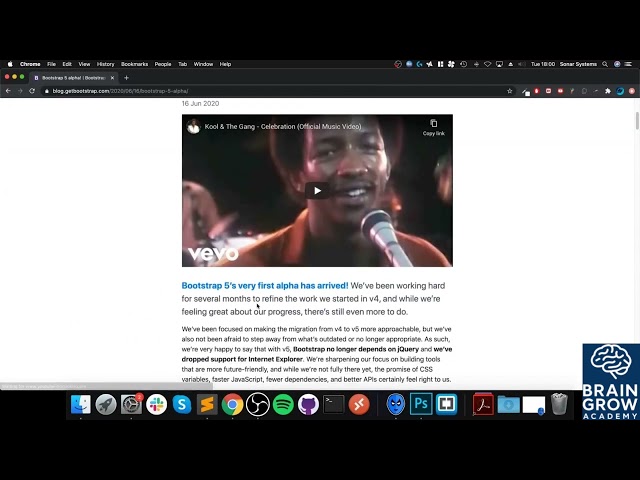Image resolution: width=640 pixels, height=480 pixels.
Task: Open the Chrome application menu
Action: click(30, 64)
